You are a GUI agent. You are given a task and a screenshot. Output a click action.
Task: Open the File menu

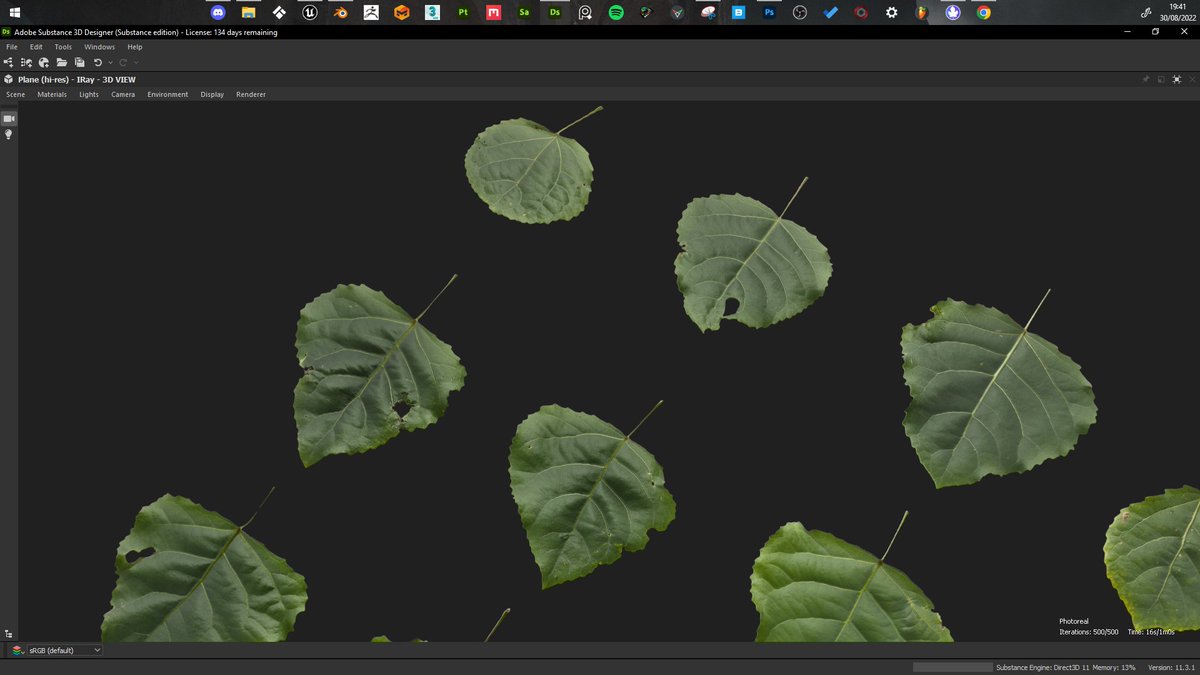(x=12, y=47)
